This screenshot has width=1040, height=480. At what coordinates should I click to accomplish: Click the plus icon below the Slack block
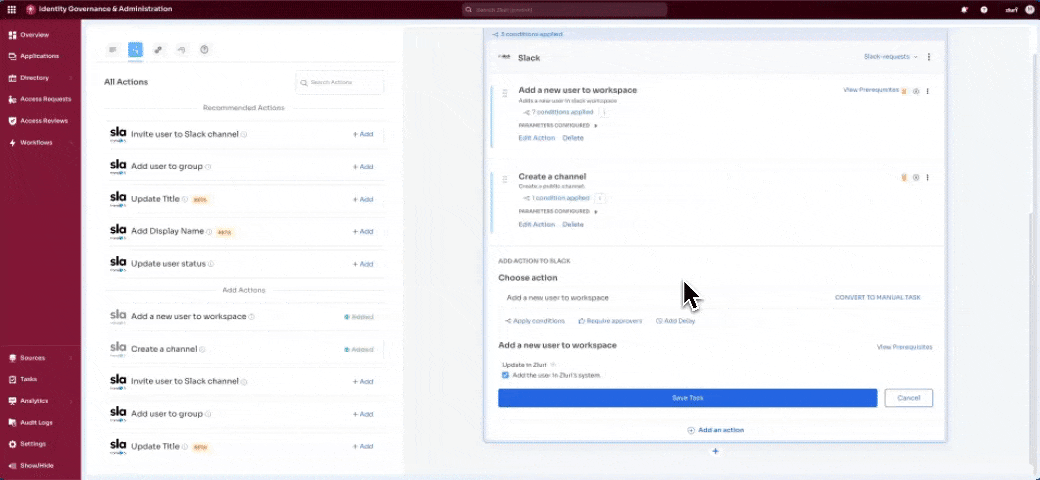tap(715, 451)
